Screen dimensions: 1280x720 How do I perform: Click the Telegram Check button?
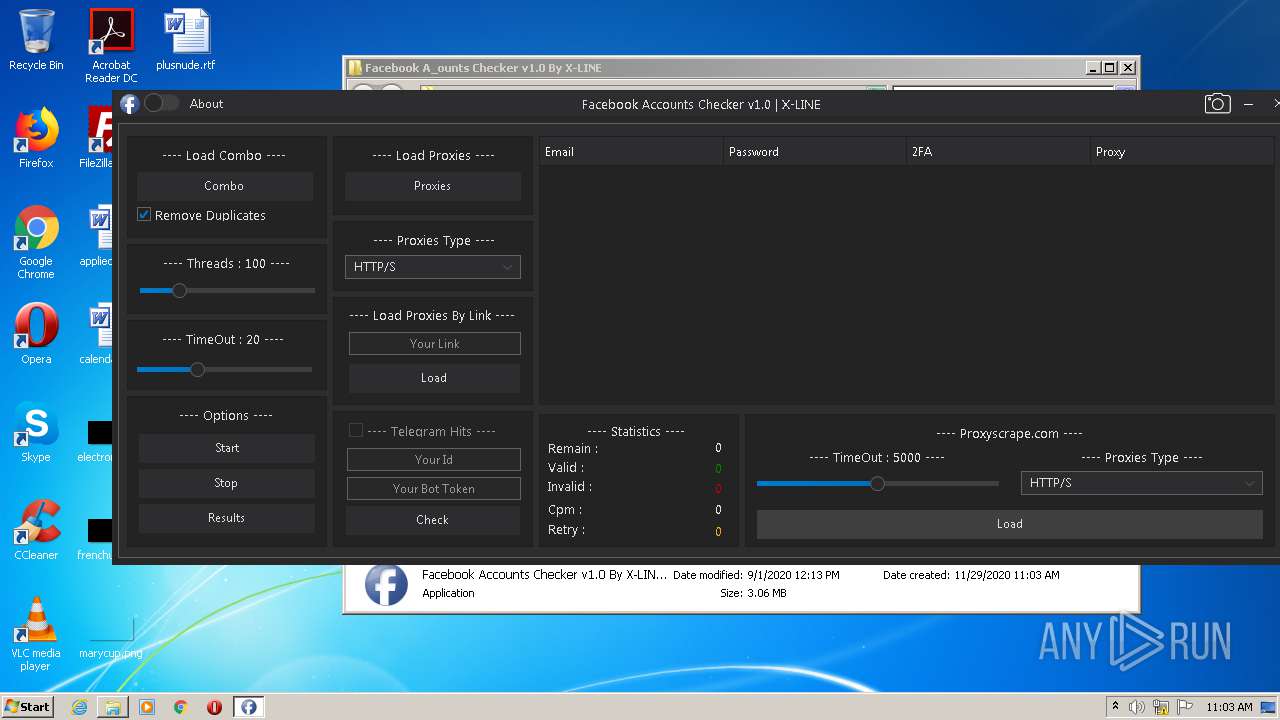(x=433, y=520)
